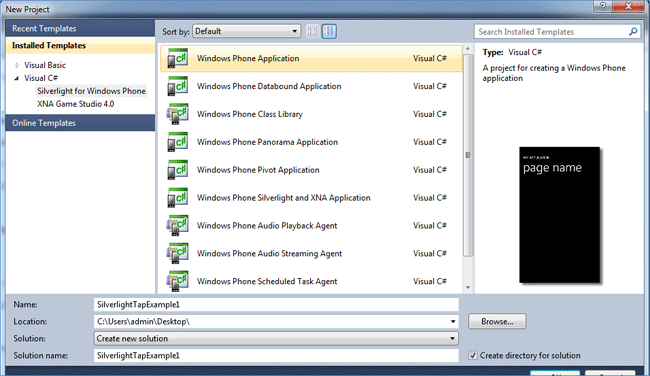Select 'Windows Phone Class Library' text

(250, 114)
